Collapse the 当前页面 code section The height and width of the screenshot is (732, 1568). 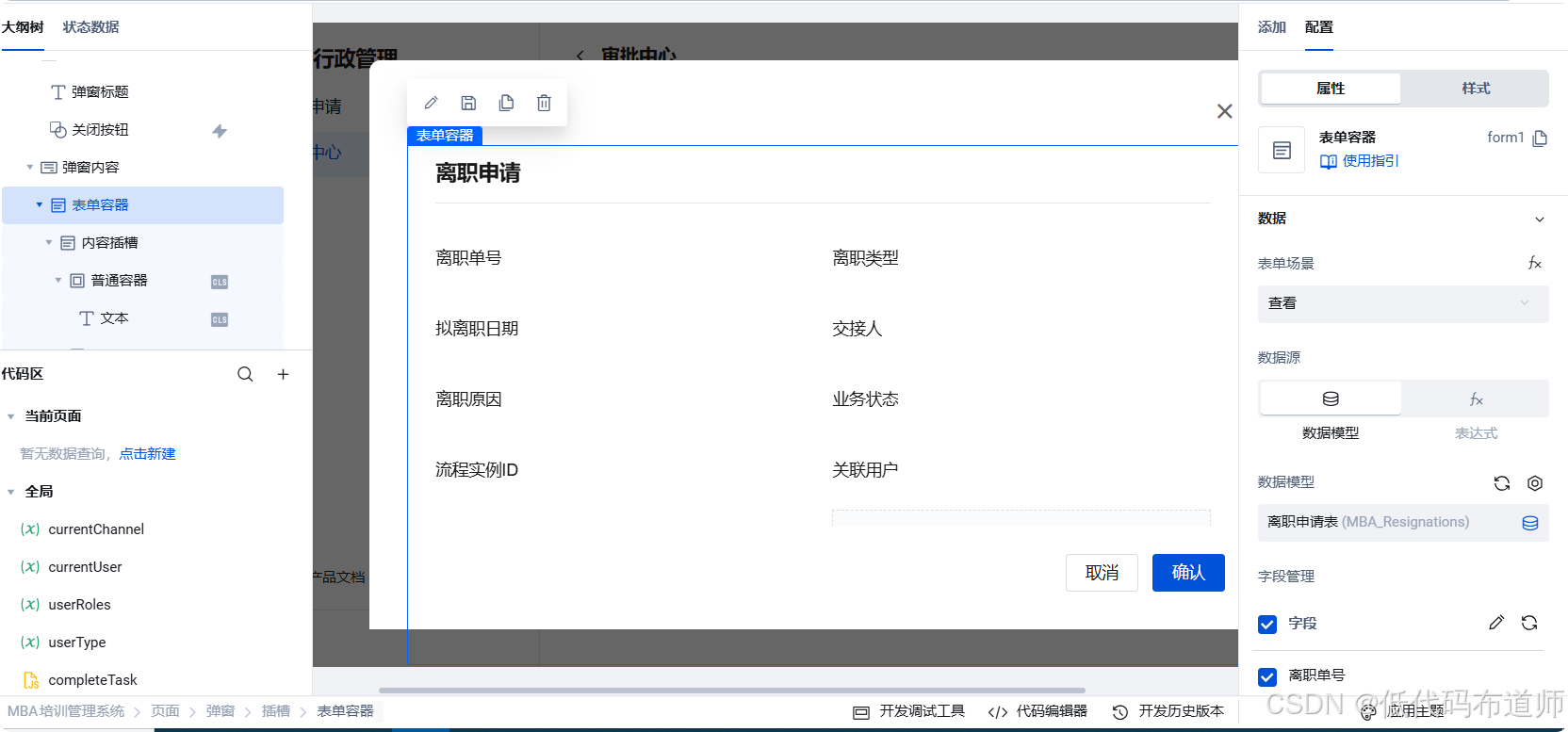10,416
